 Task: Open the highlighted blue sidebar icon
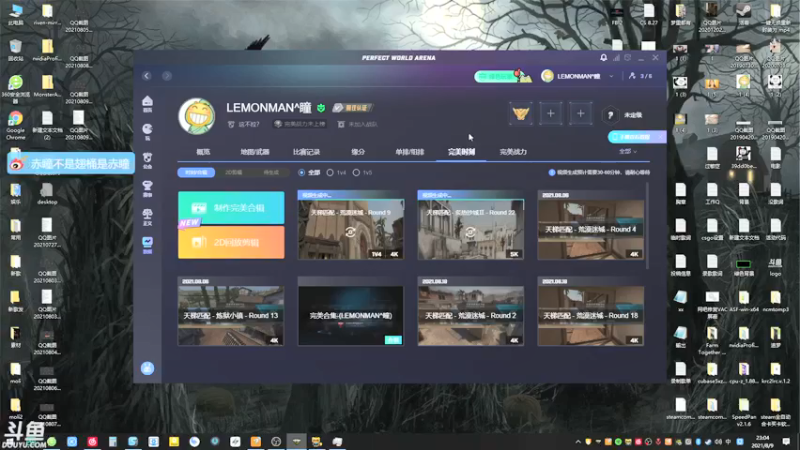point(147,244)
